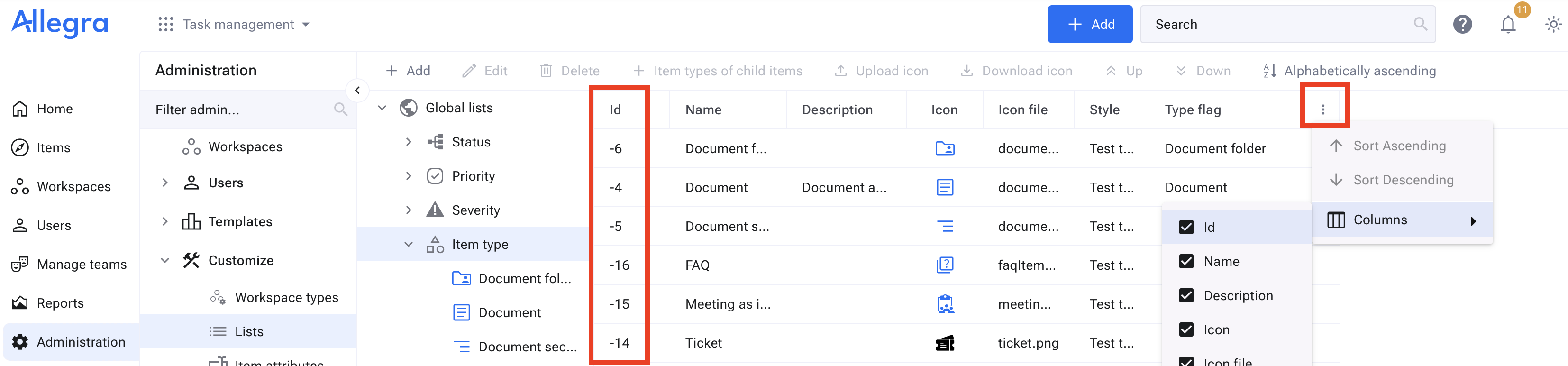Click the filter admin magnifier icon
Viewport: 1568px width, 366px height.
click(340, 110)
